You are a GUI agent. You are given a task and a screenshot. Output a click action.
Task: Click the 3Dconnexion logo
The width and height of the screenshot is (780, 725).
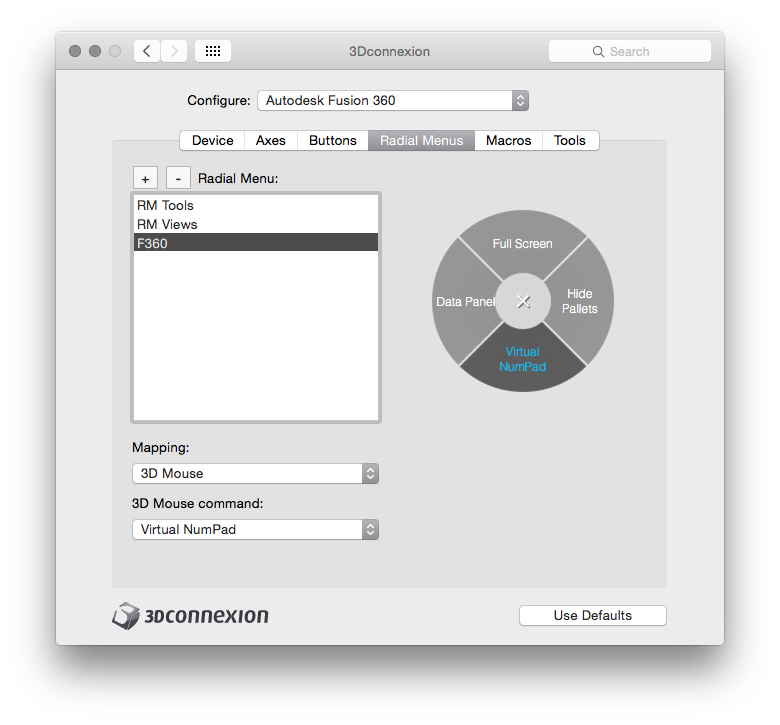(x=190, y=616)
